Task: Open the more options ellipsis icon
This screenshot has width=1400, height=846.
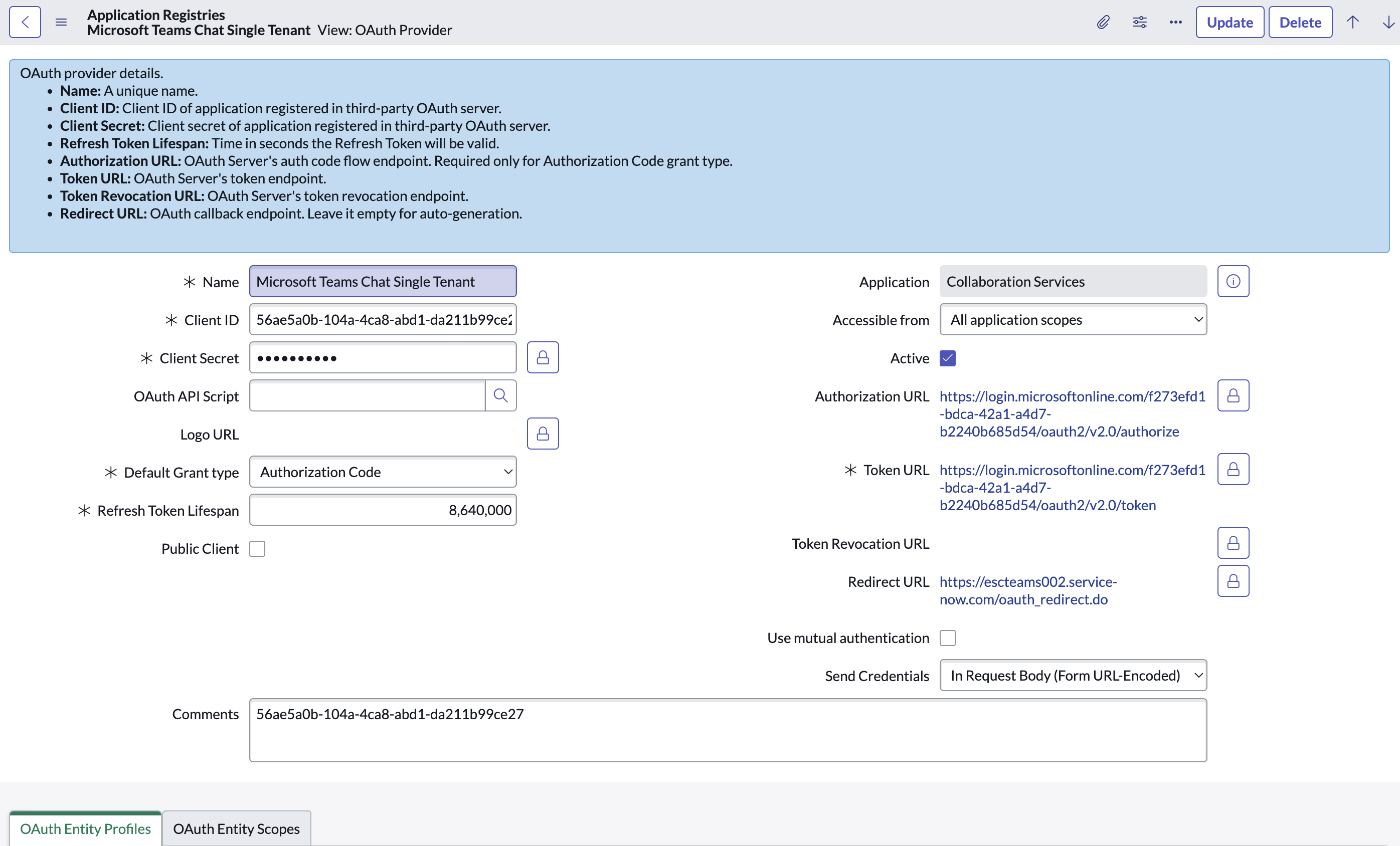Action: point(1175,22)
